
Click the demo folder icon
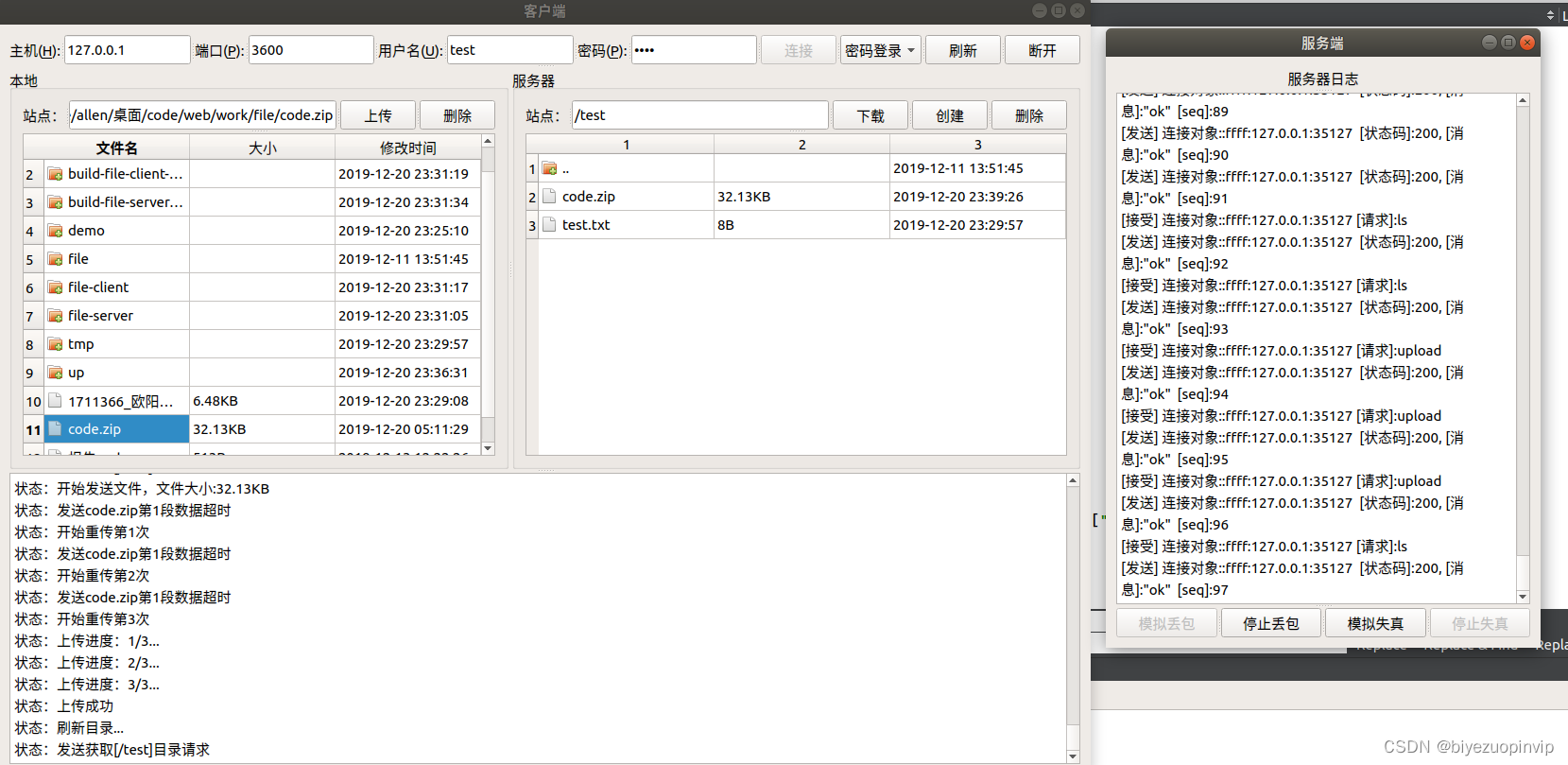55,231
